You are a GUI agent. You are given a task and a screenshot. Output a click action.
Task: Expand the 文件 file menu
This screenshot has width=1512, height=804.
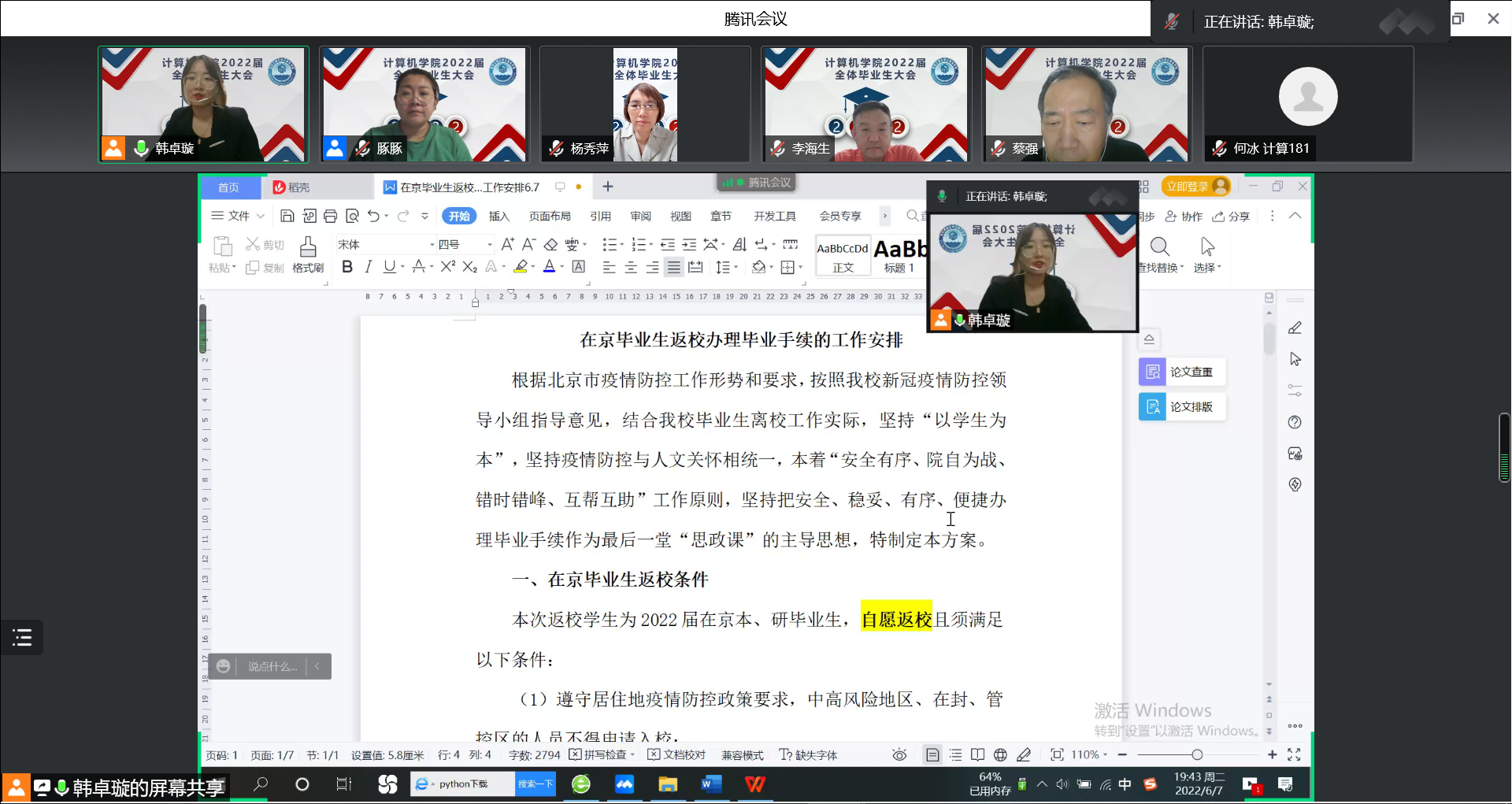point(238,216)
